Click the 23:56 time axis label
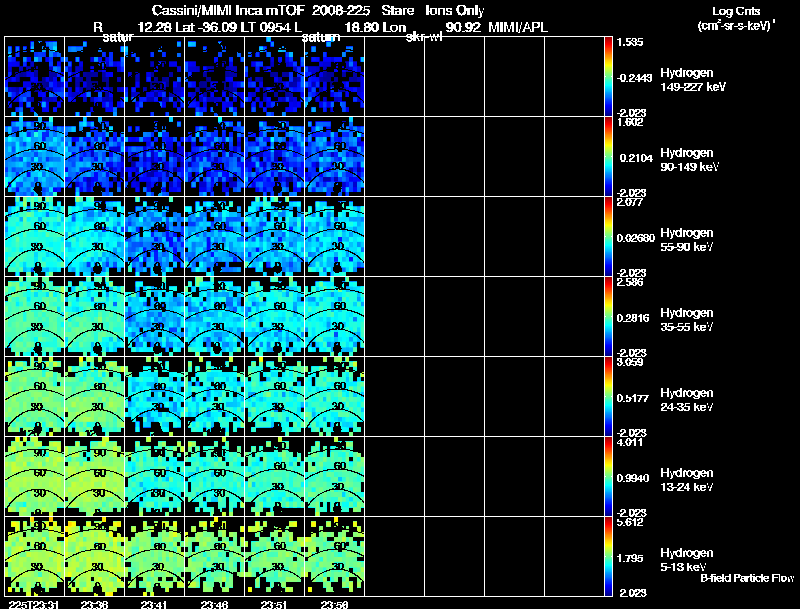The width and height of the screenshot is (800, 609). [x=334, y=603]
